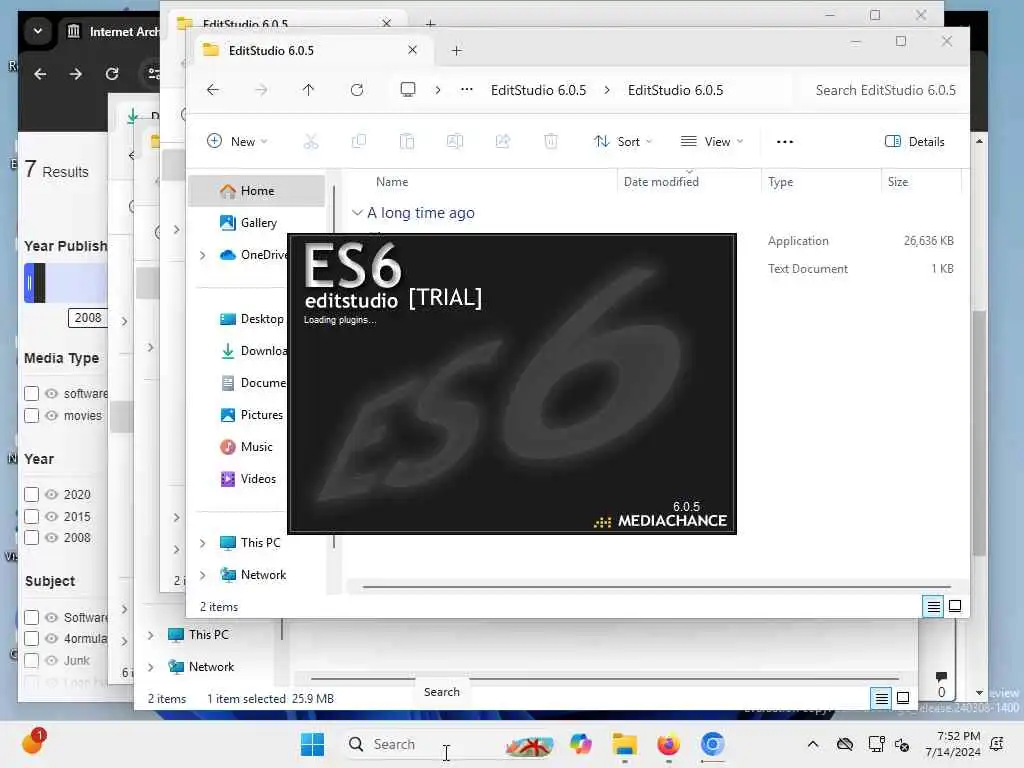Open the Sort dropdown
1024x768 pixels.
tap(623, 142)
